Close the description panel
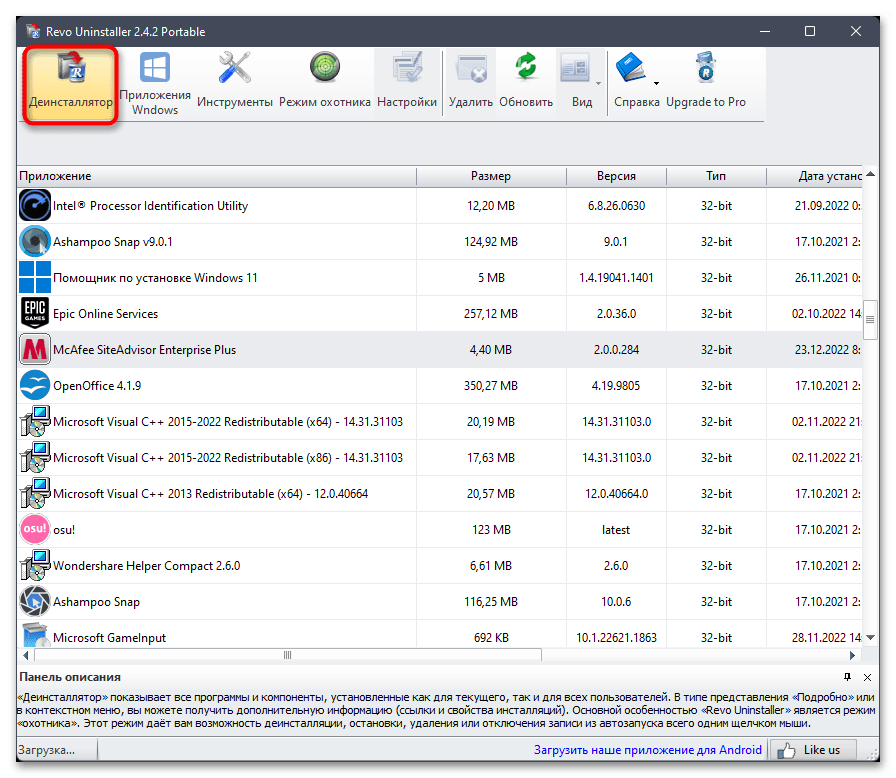 click(x=866, y=676)
